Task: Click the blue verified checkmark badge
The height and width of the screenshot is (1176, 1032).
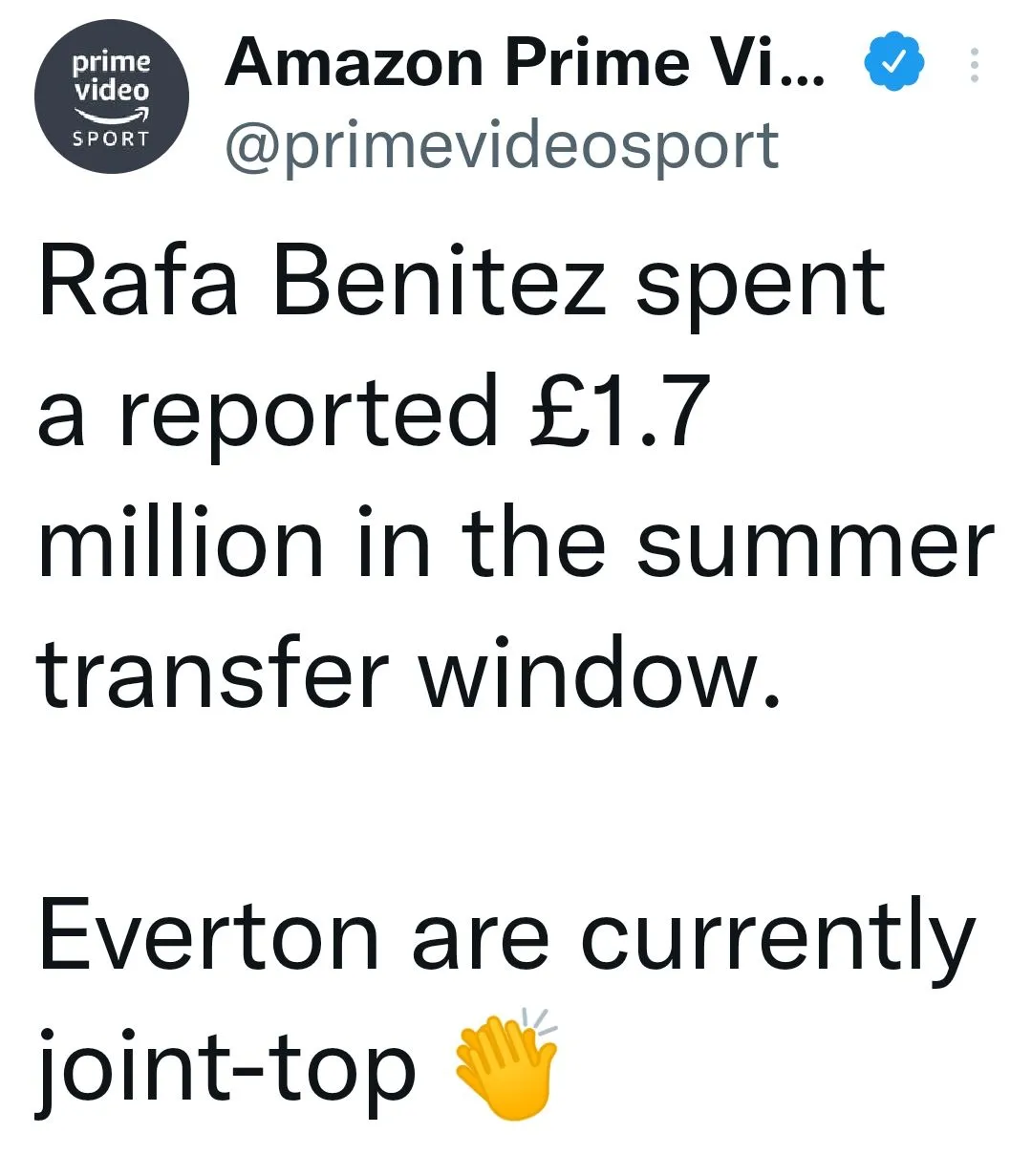Action: pos(893,62)
